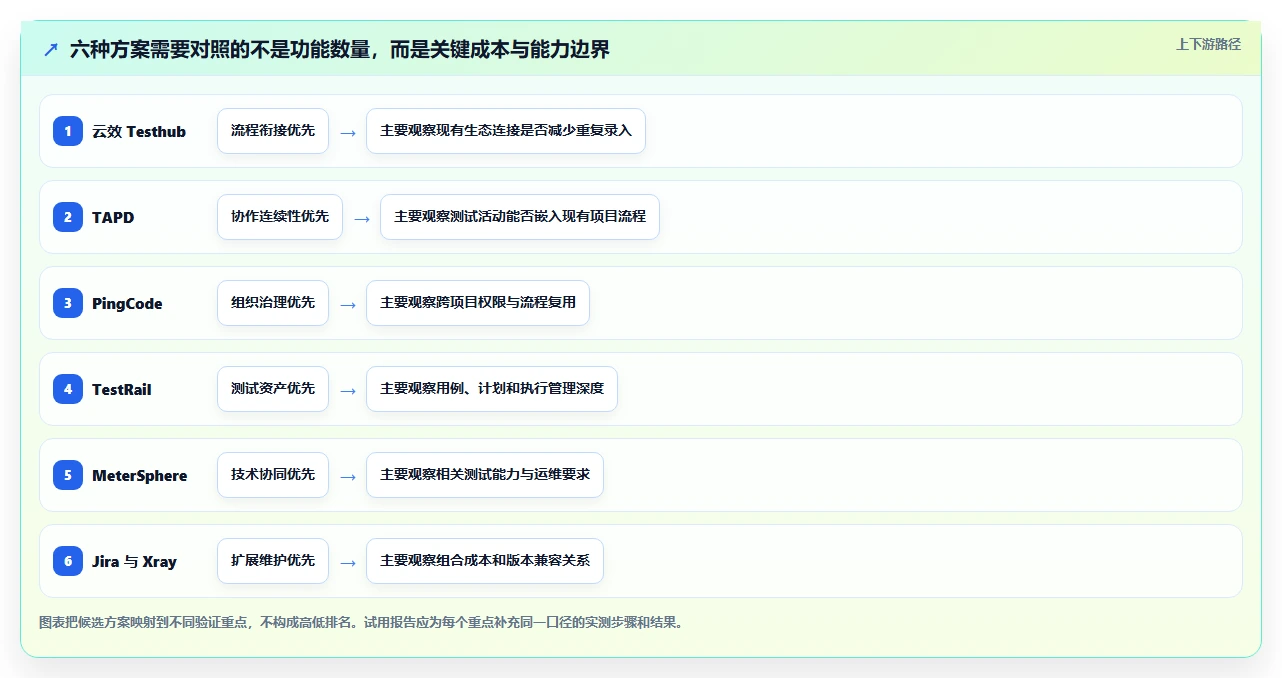Select the number 2 badge
The height and width of the screenshot is (678, 1282).
click(x=68, y=217)
